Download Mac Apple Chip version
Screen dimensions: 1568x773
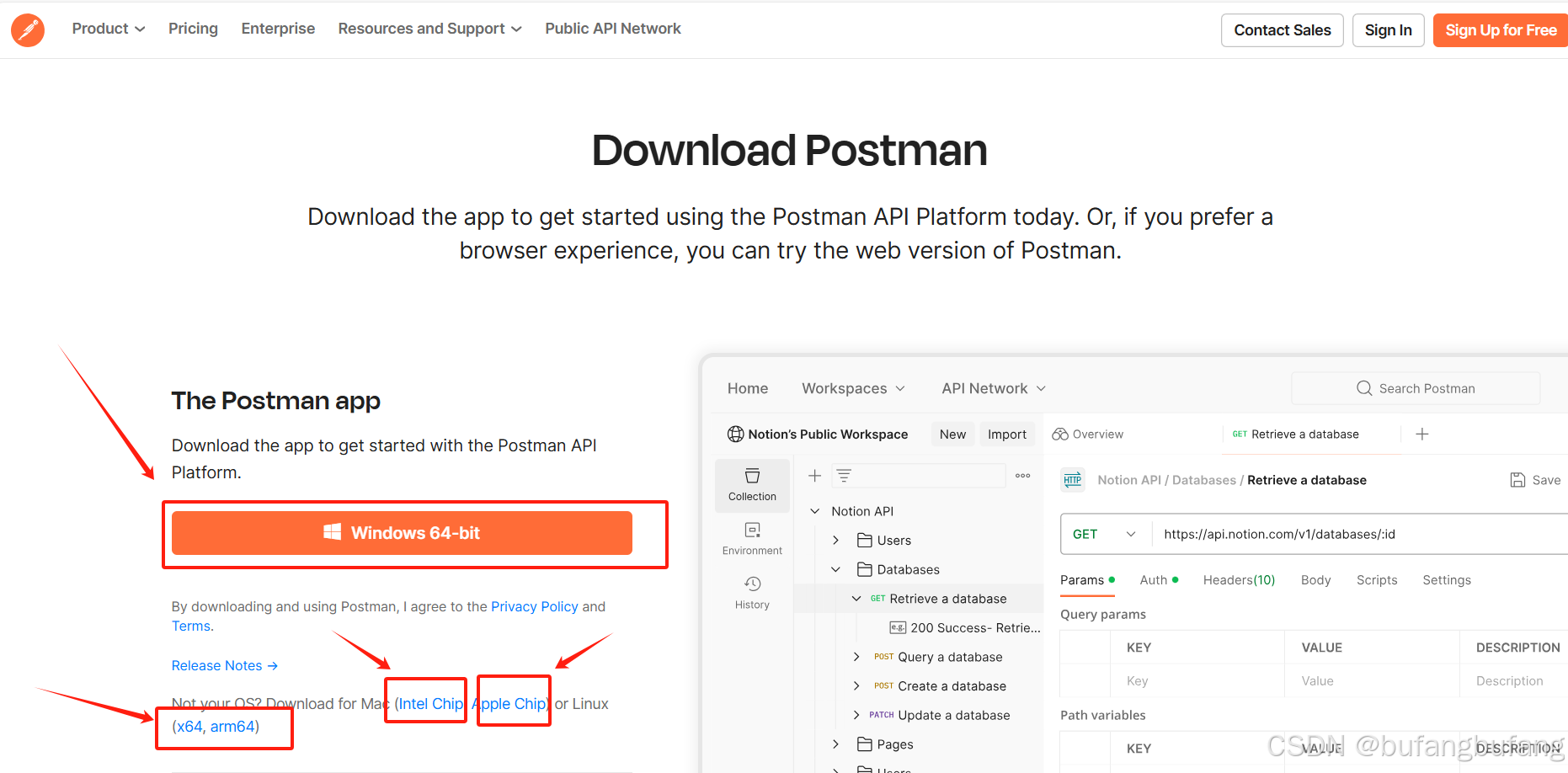(x=509, y=703)
